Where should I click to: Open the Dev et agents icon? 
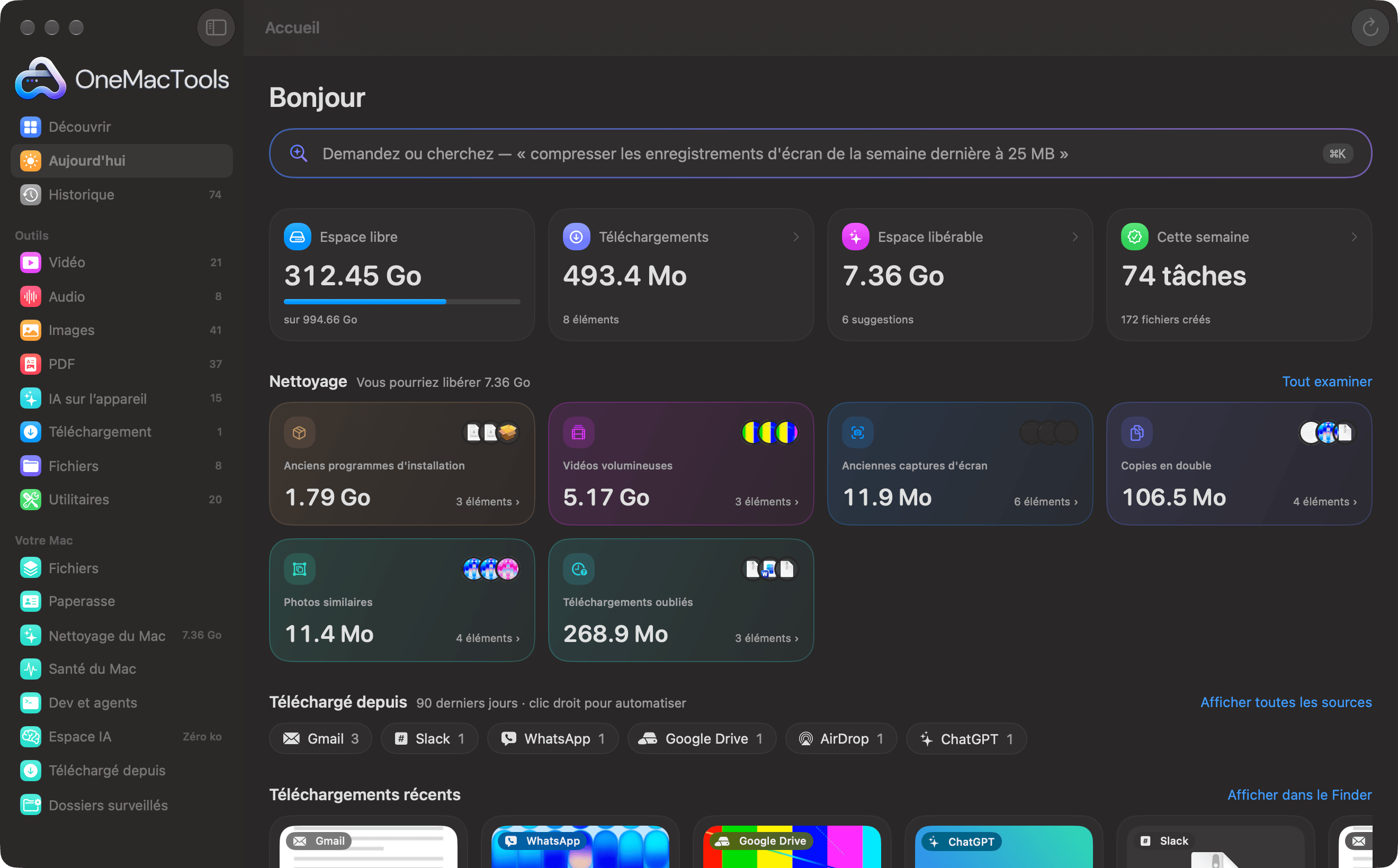coord(30,703)
